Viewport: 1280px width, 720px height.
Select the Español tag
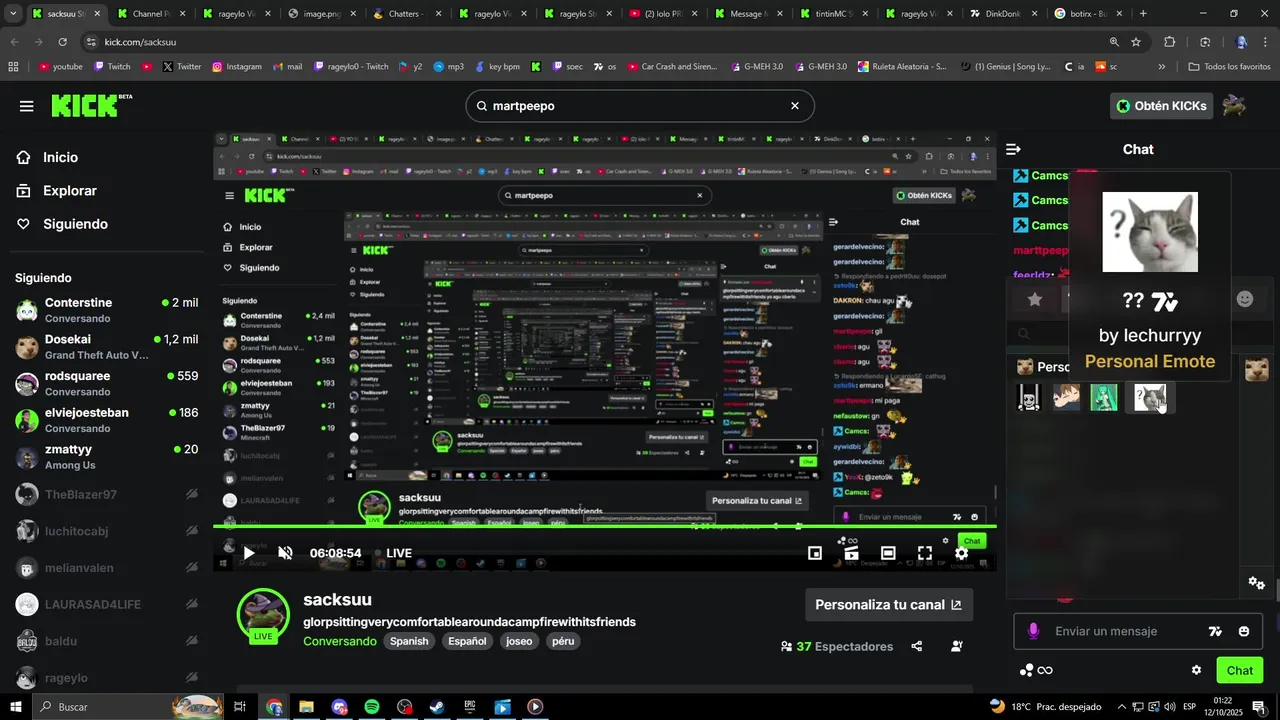point(467,641)
